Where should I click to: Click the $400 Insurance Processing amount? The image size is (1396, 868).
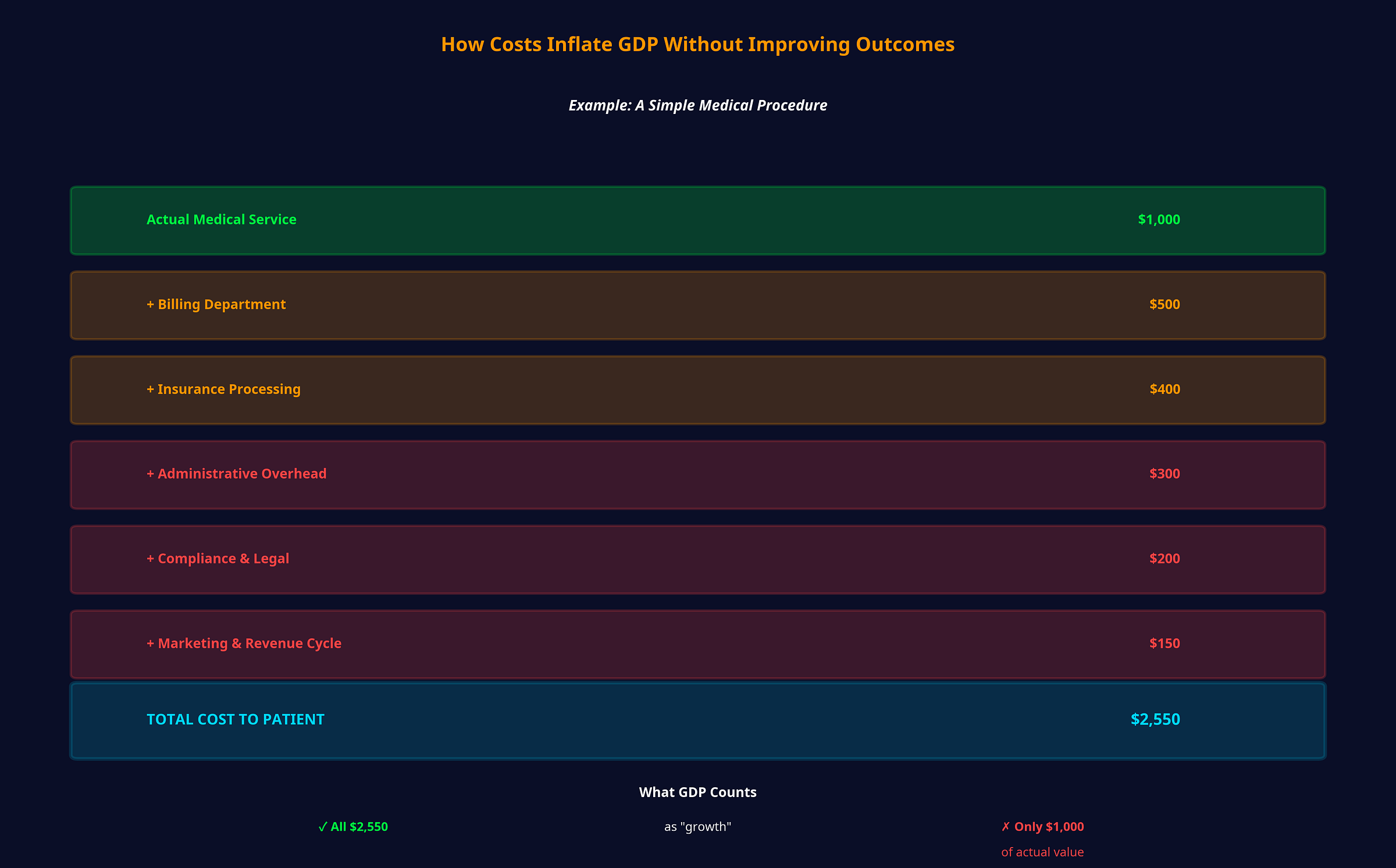point(1164,390)
